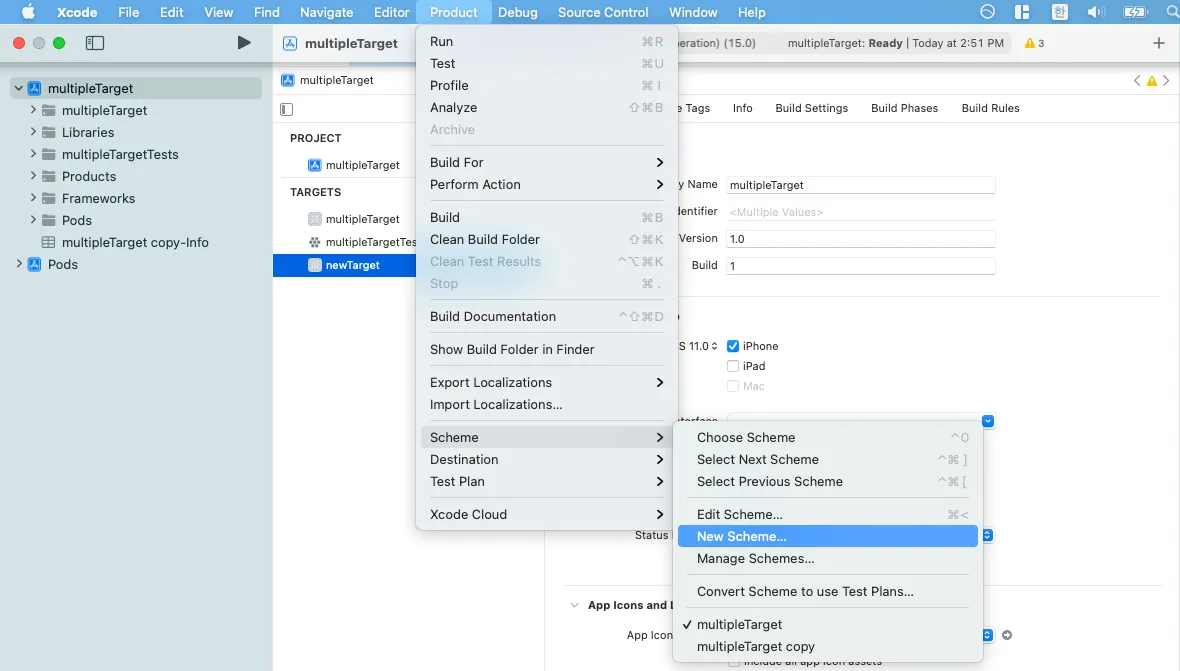The image size is (1180, 671).
Task: Switch to the Info tab
Action: coord(743,108)
